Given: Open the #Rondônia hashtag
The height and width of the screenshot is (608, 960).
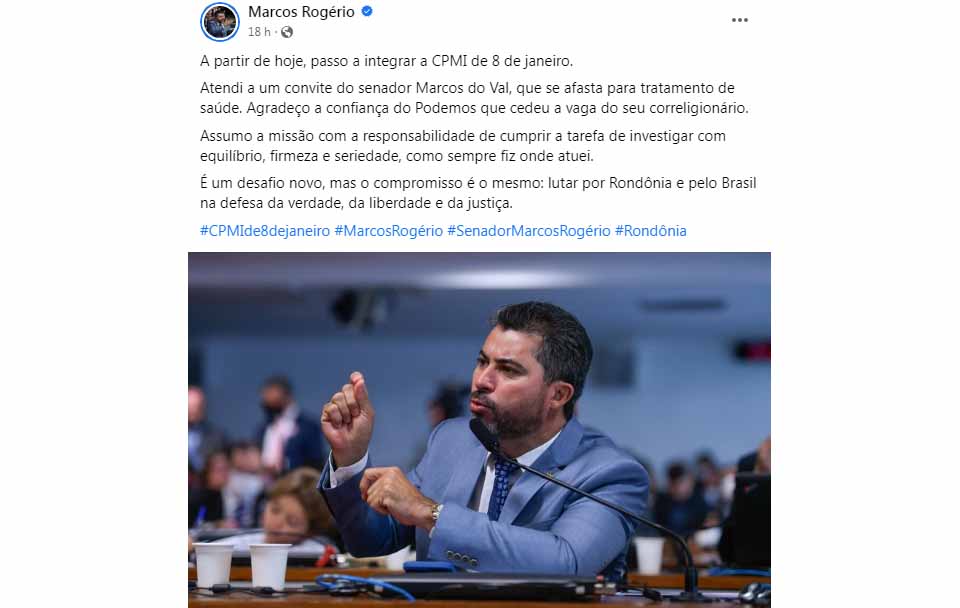Looking at the screenshot, I should coord(651,231).
